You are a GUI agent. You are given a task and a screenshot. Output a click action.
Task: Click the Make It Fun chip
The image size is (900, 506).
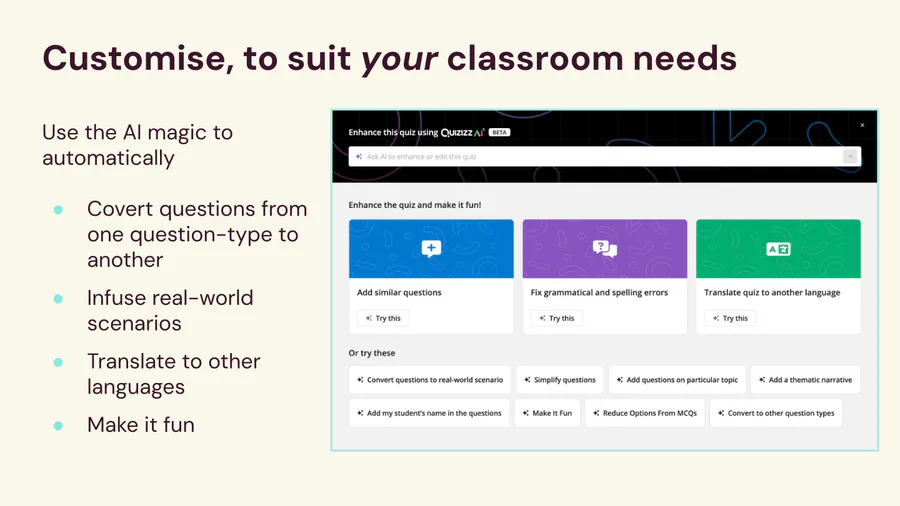point(547,413)
